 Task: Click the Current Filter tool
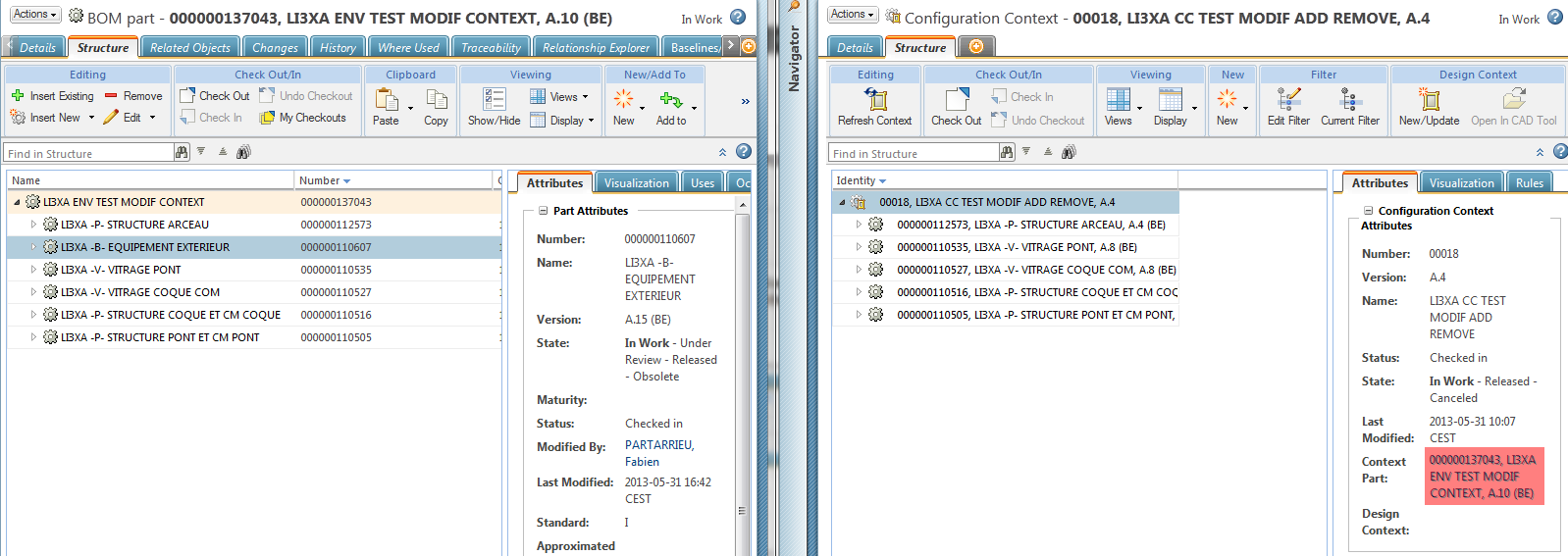pos(1349,107)
